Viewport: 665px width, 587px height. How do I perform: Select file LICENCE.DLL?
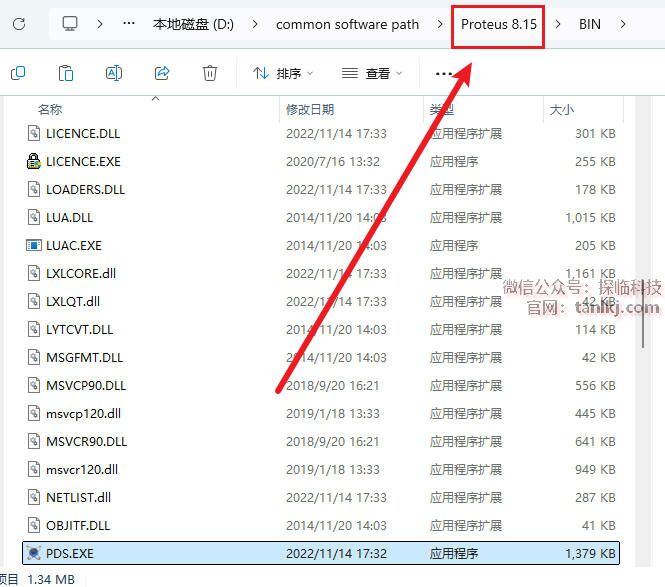pyautogui.click(x=321, y=134)
